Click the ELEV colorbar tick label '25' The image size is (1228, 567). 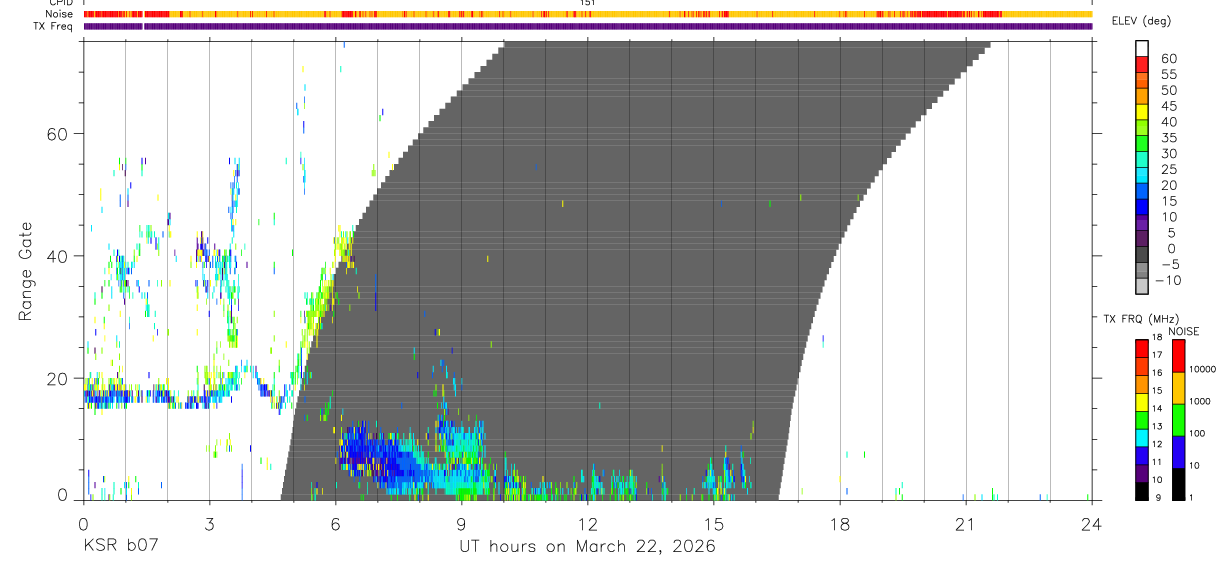1167,170
